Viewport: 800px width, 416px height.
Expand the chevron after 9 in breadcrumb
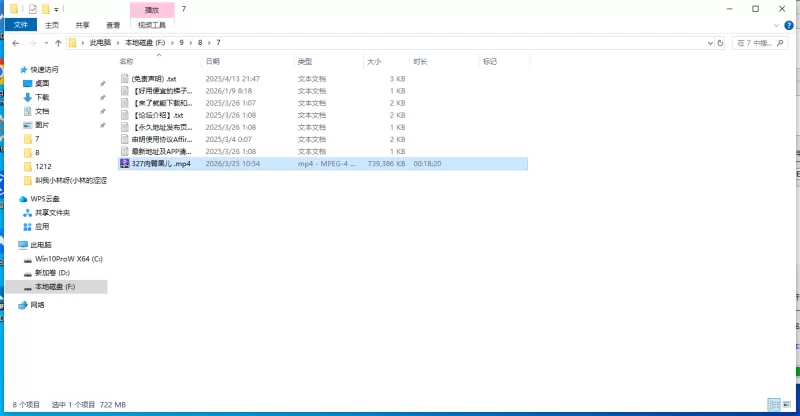tap(191, 43)
